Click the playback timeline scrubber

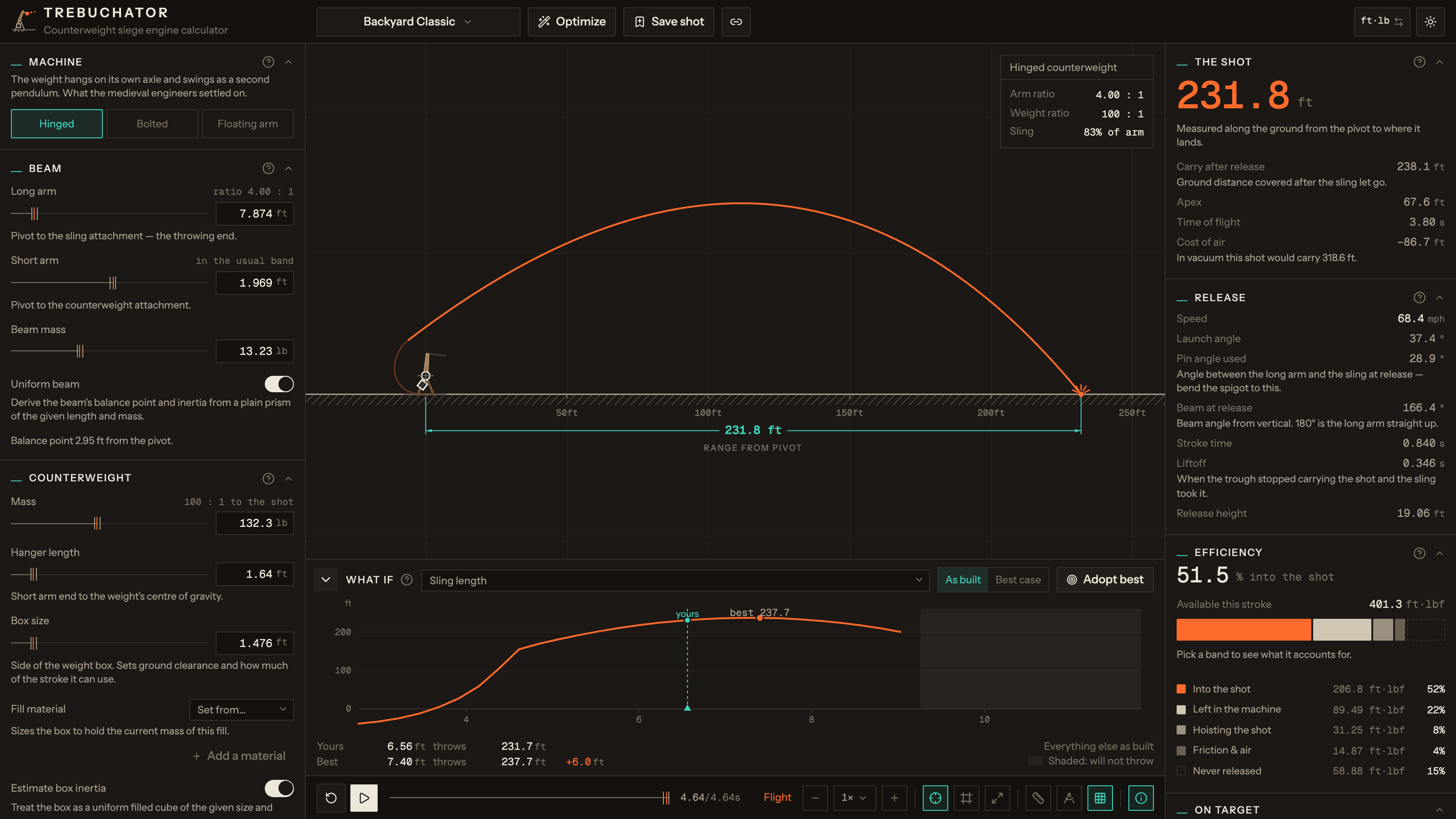pos(530,798)
